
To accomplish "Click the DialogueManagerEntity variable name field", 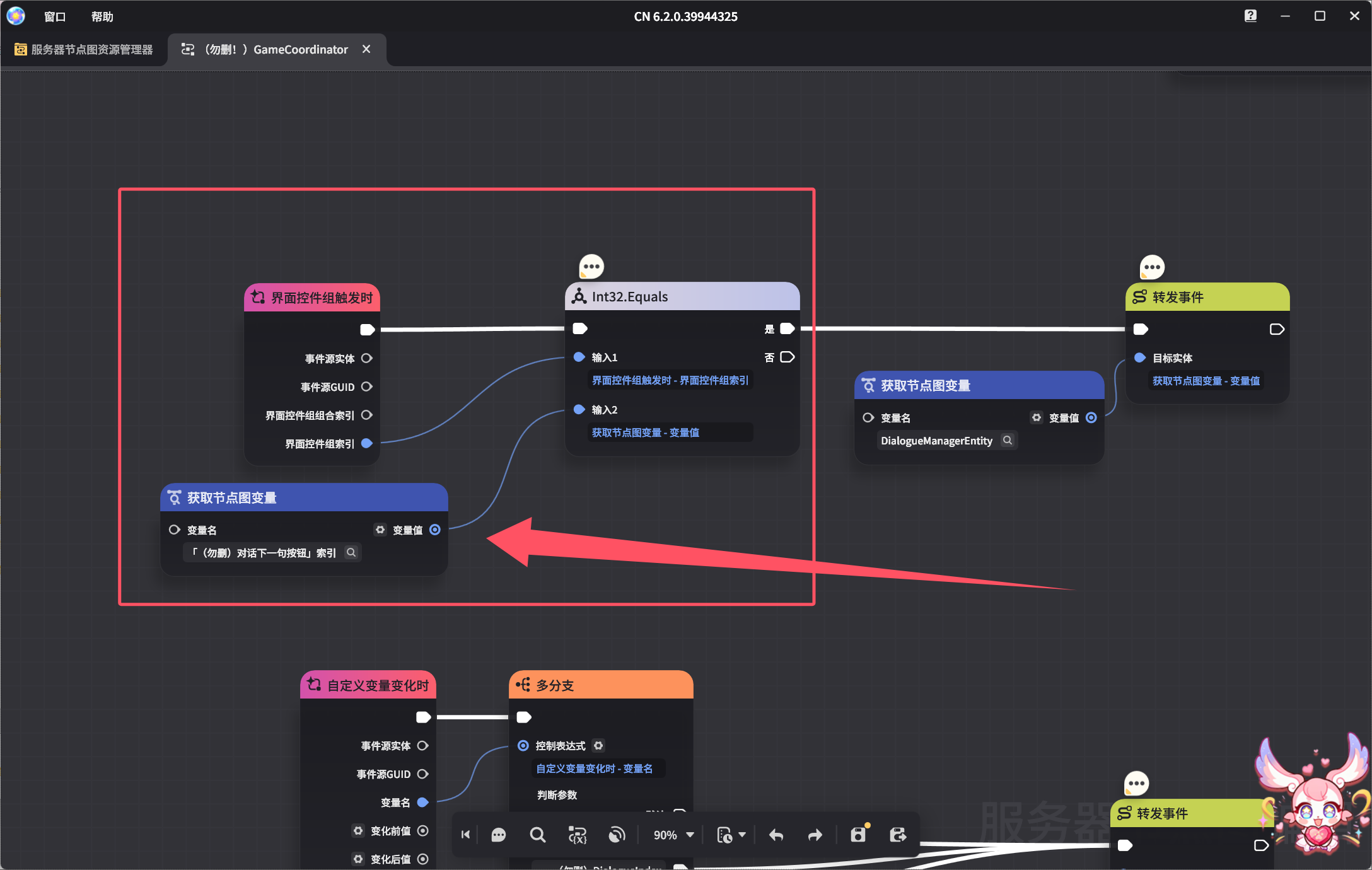I will (936, 441).
